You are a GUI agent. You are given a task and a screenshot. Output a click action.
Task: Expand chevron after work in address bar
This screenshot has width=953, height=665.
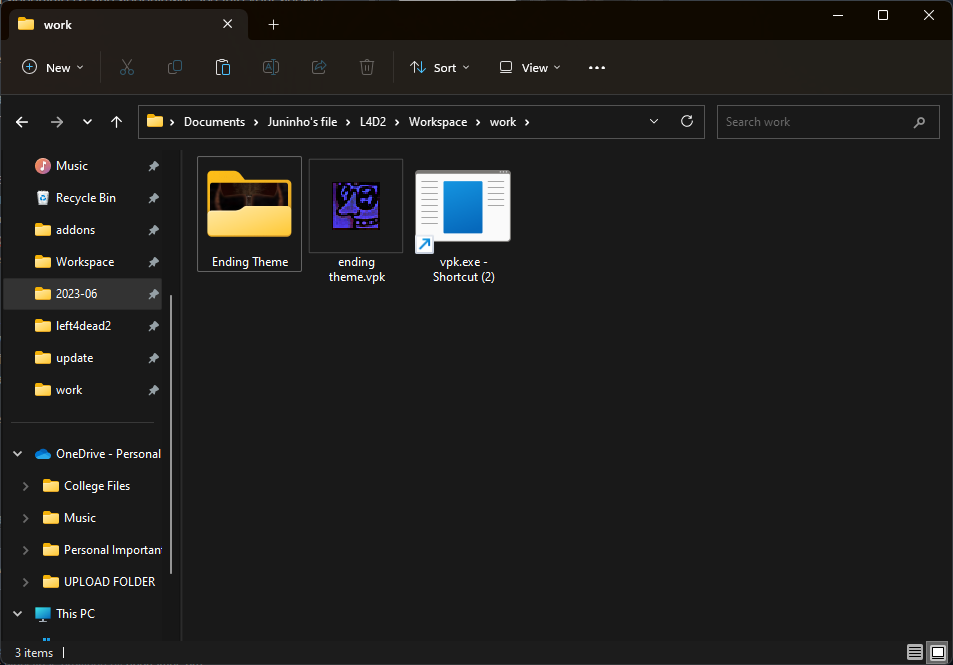[x=527, y=122]
